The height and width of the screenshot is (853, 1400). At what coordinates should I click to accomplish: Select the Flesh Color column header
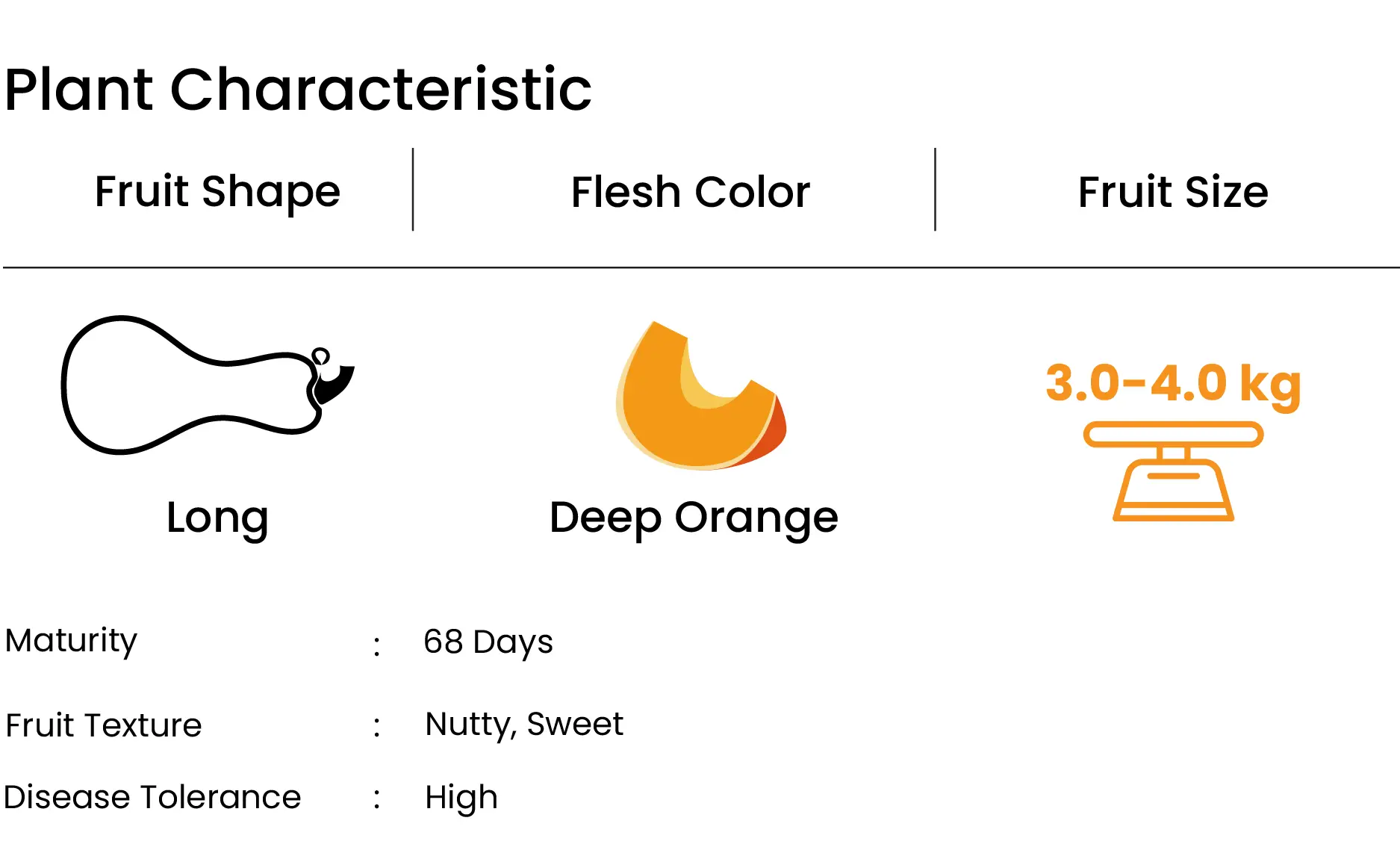click(x=691, y=192)
